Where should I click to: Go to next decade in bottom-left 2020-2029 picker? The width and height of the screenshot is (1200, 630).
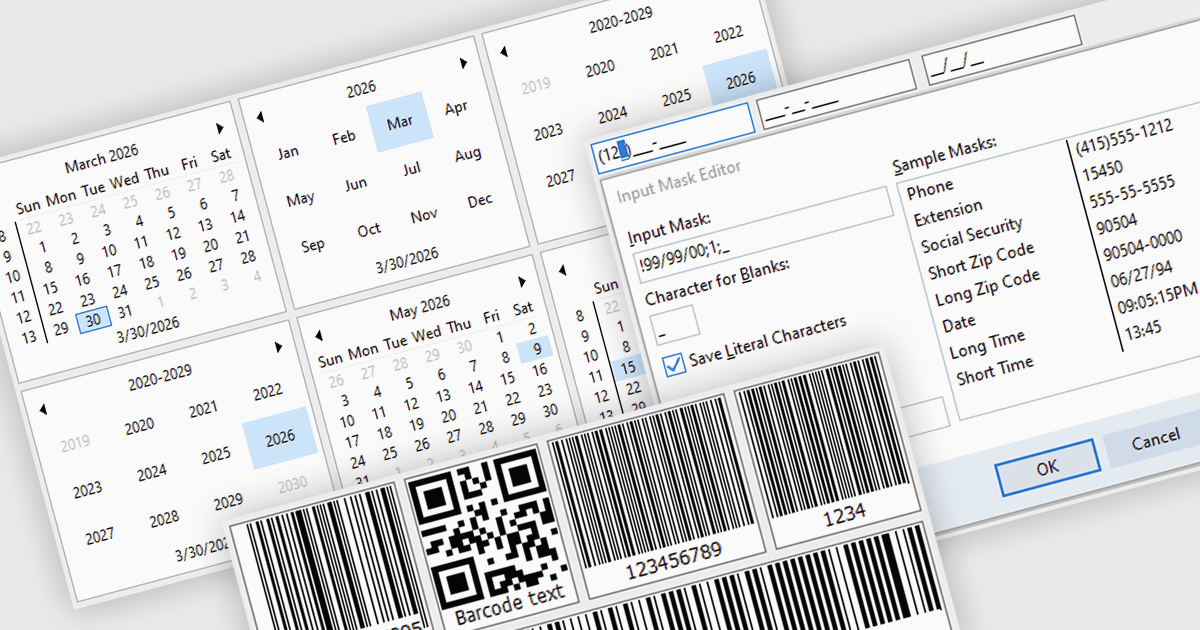tap(279, 347)
